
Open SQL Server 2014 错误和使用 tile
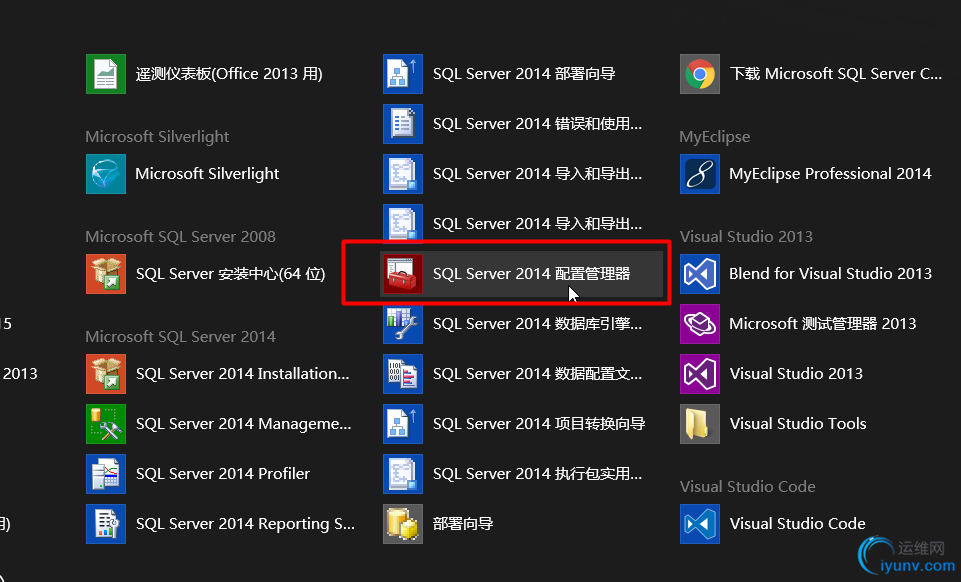pos(514,124)
